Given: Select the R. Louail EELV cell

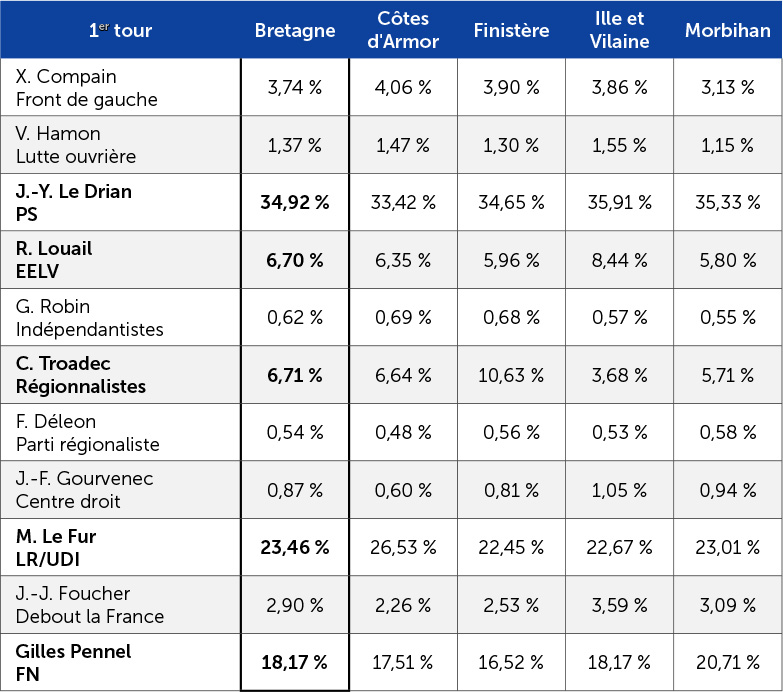Looking at the screenshot, I should (x=120, y=260).
